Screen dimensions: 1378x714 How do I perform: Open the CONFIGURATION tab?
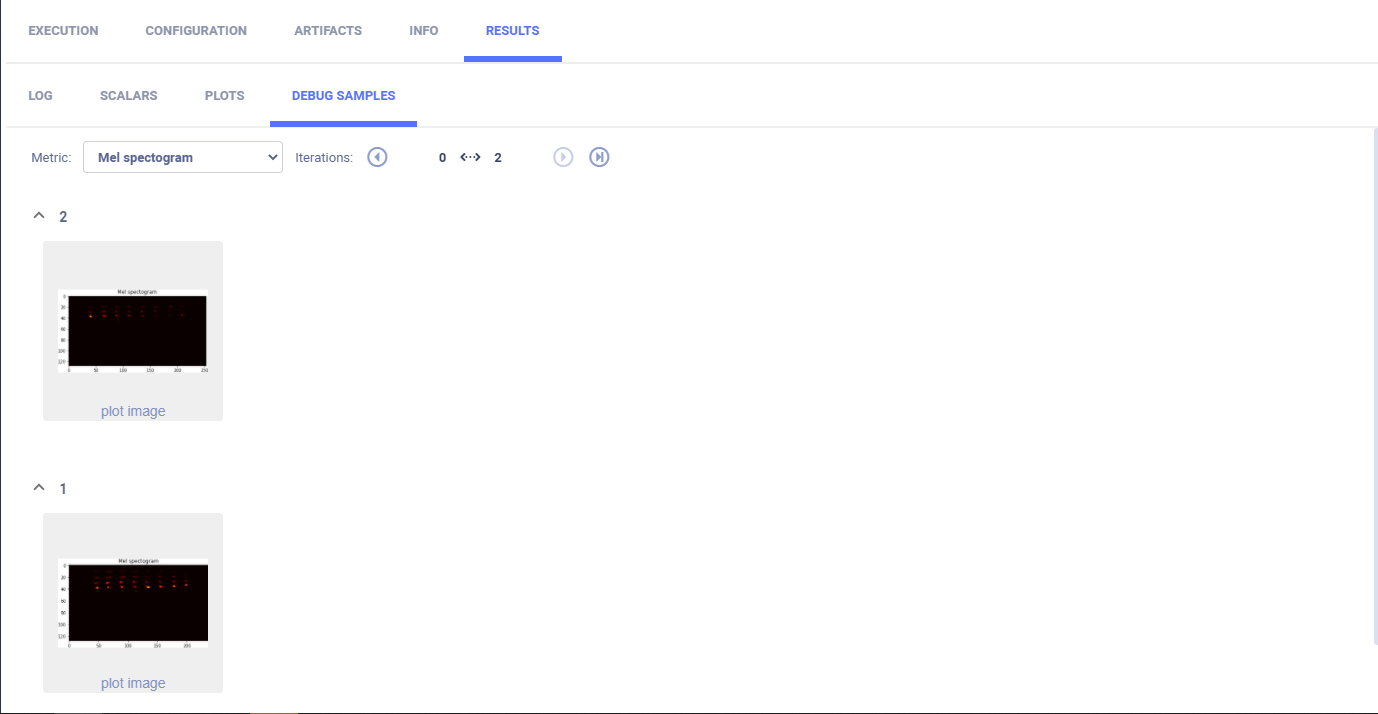(x=196, y=31)
